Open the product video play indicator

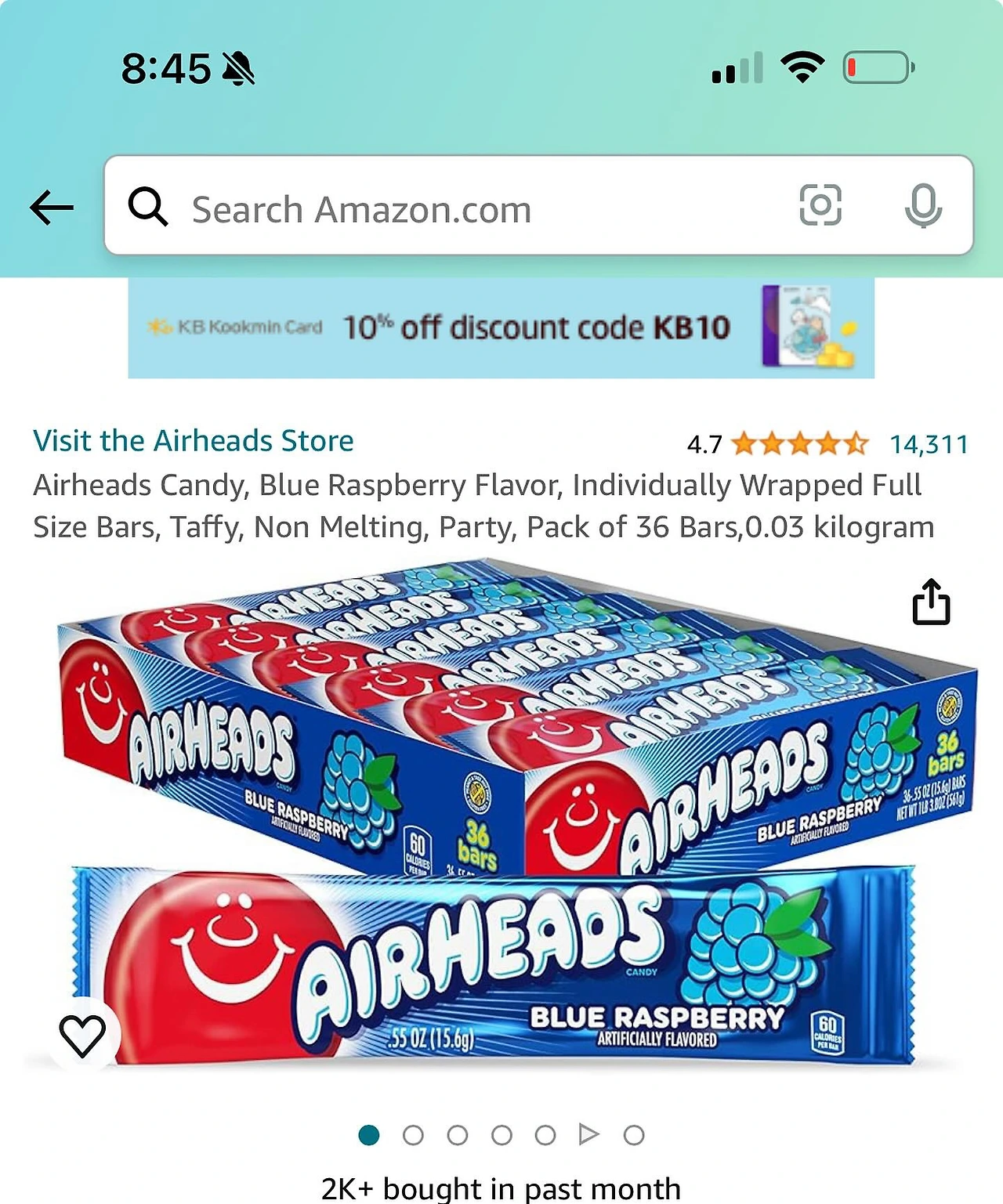pos(588,1133)
